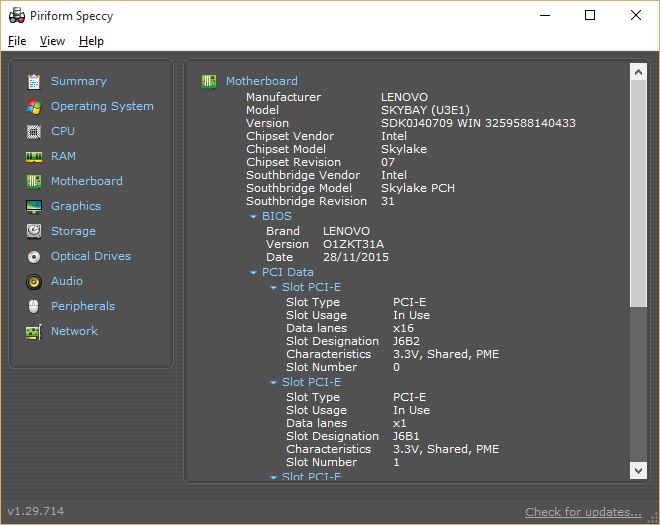
Task: Select Motherboard in the sidebar
Action: click(x=87, y=181)
